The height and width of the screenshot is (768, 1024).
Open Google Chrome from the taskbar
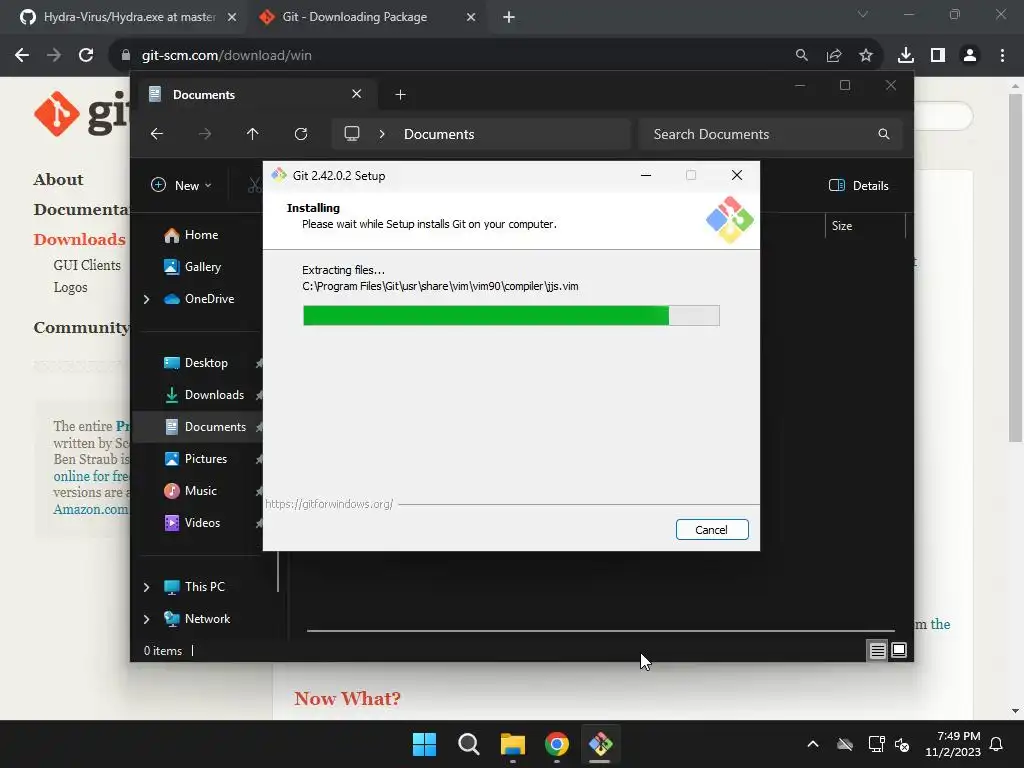pos(556,744)
